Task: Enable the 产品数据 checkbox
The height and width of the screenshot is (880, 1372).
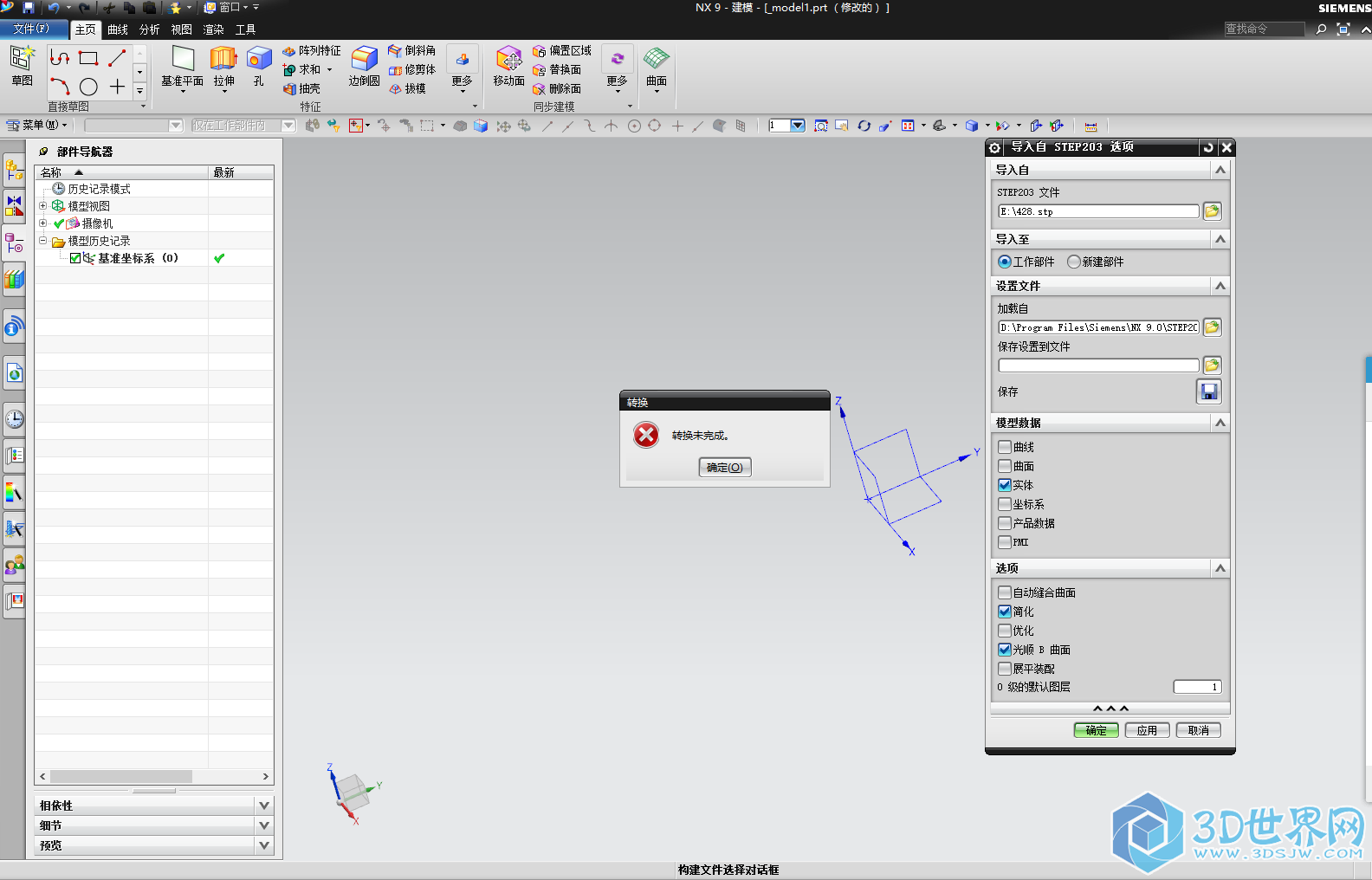Action: point(1005,523)
